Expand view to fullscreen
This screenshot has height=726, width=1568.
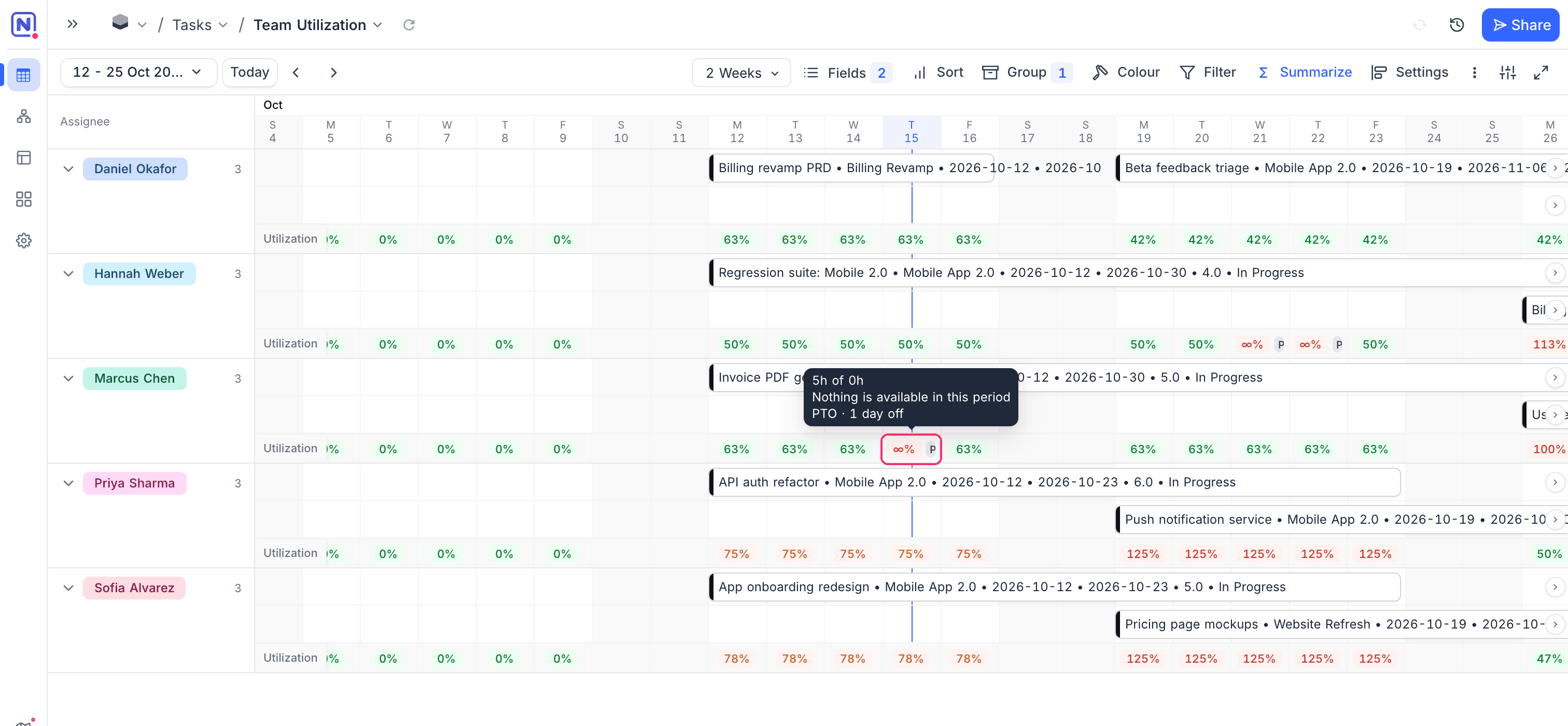[1541, 73]
